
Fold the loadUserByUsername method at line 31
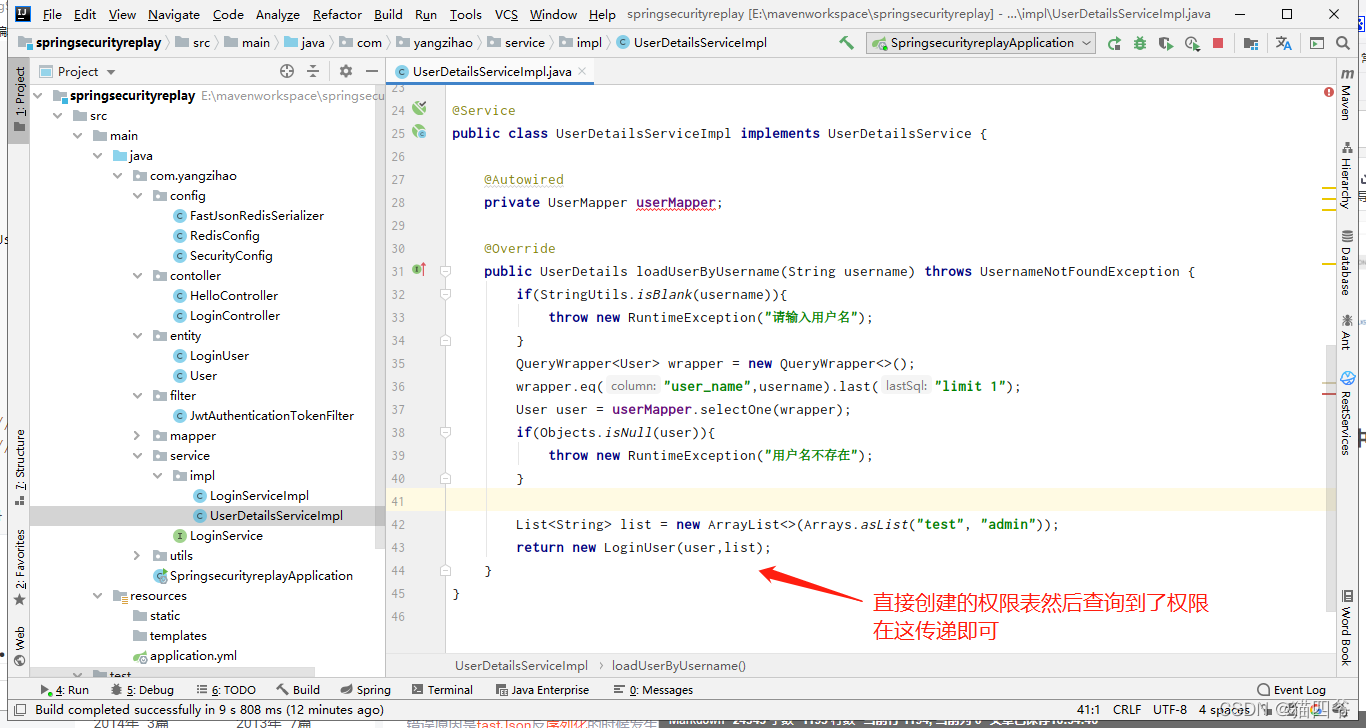[x=445, y=271]
